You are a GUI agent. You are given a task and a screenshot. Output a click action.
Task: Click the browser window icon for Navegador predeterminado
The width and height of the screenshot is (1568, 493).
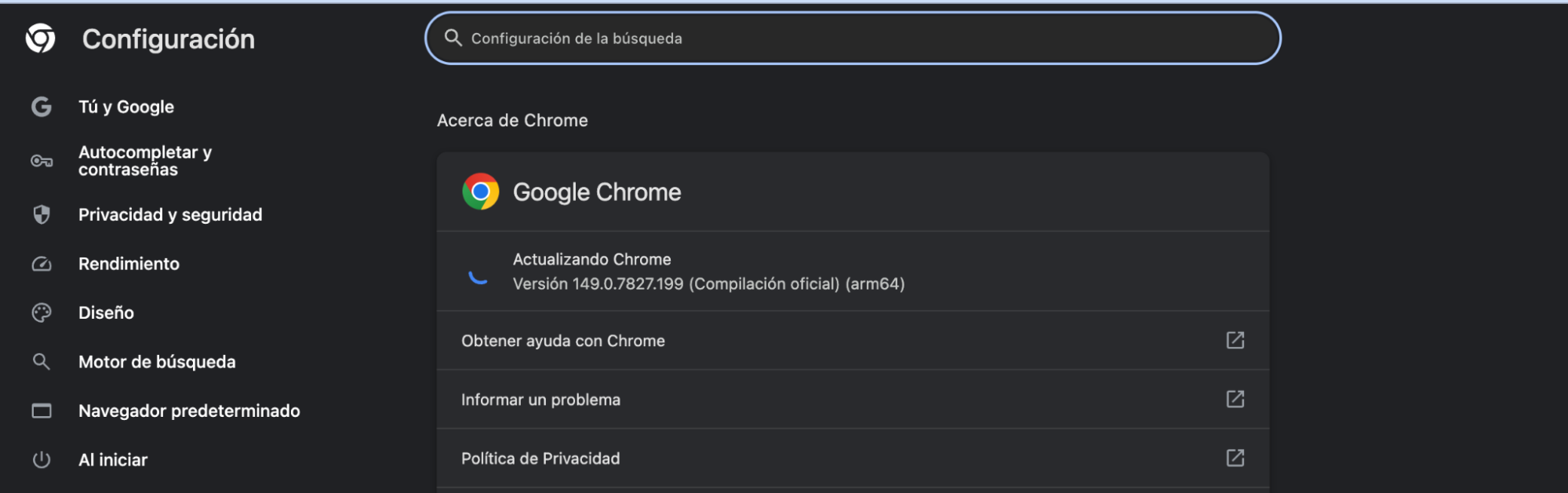pyautogui.click(x=42, y=411)
